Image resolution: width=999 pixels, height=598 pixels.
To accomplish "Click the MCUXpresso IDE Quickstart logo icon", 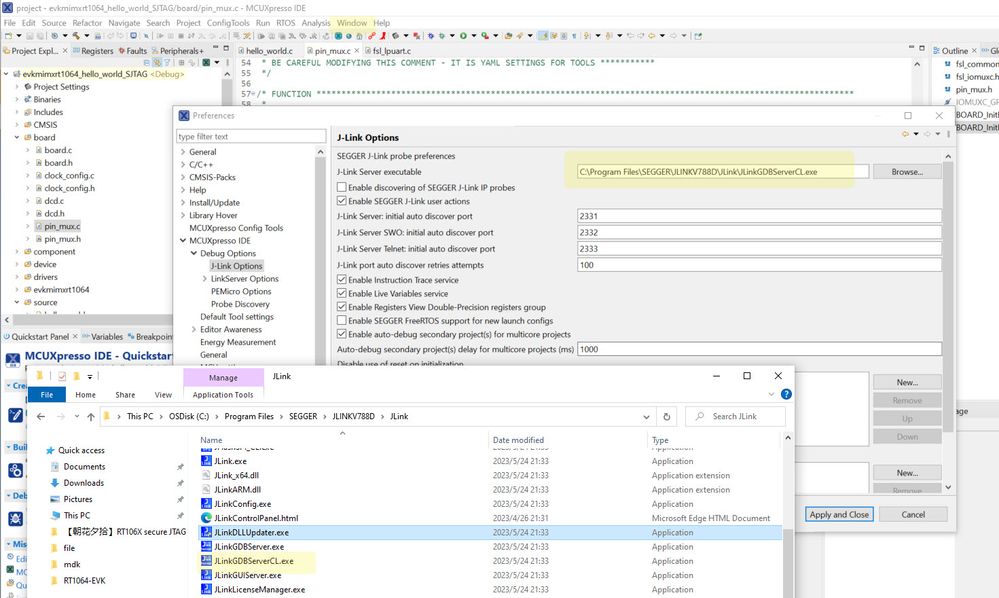I will [x=13, y=359].
